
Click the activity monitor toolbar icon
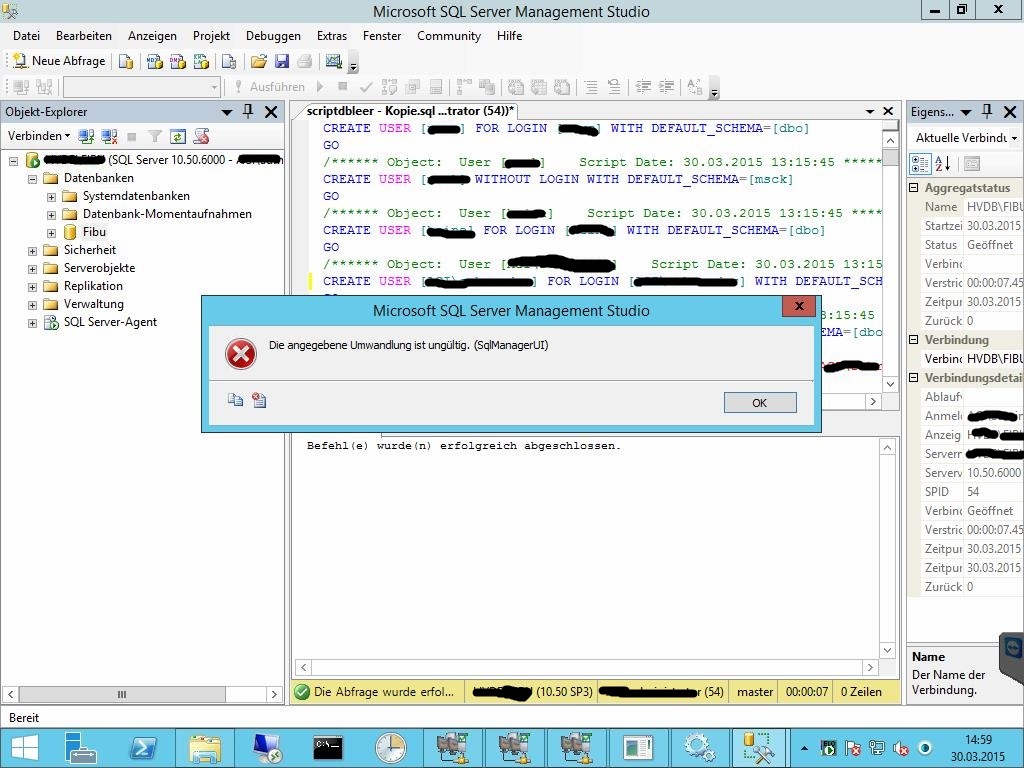(334, 61)
